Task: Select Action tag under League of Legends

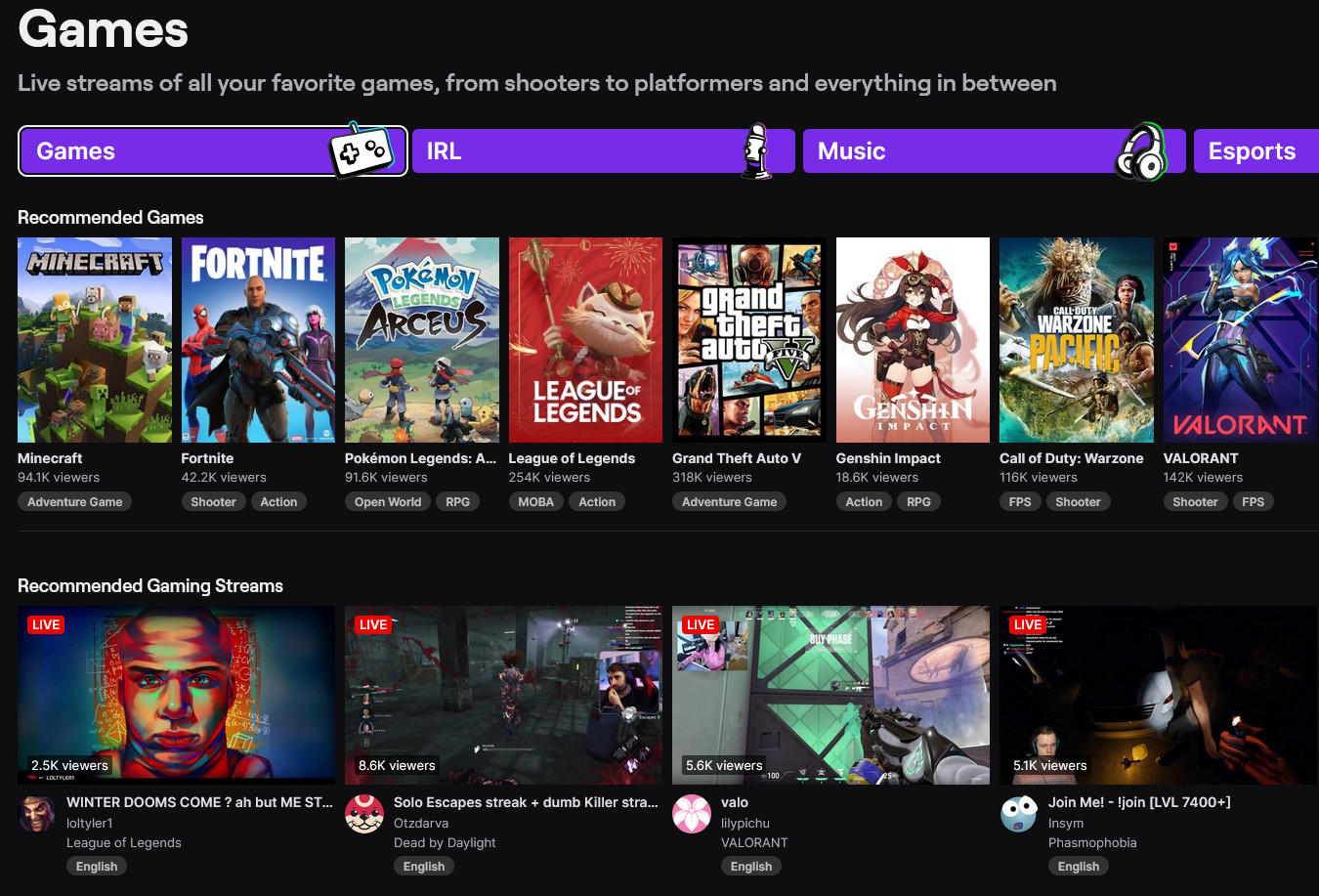Action: (x=597, y=502)
